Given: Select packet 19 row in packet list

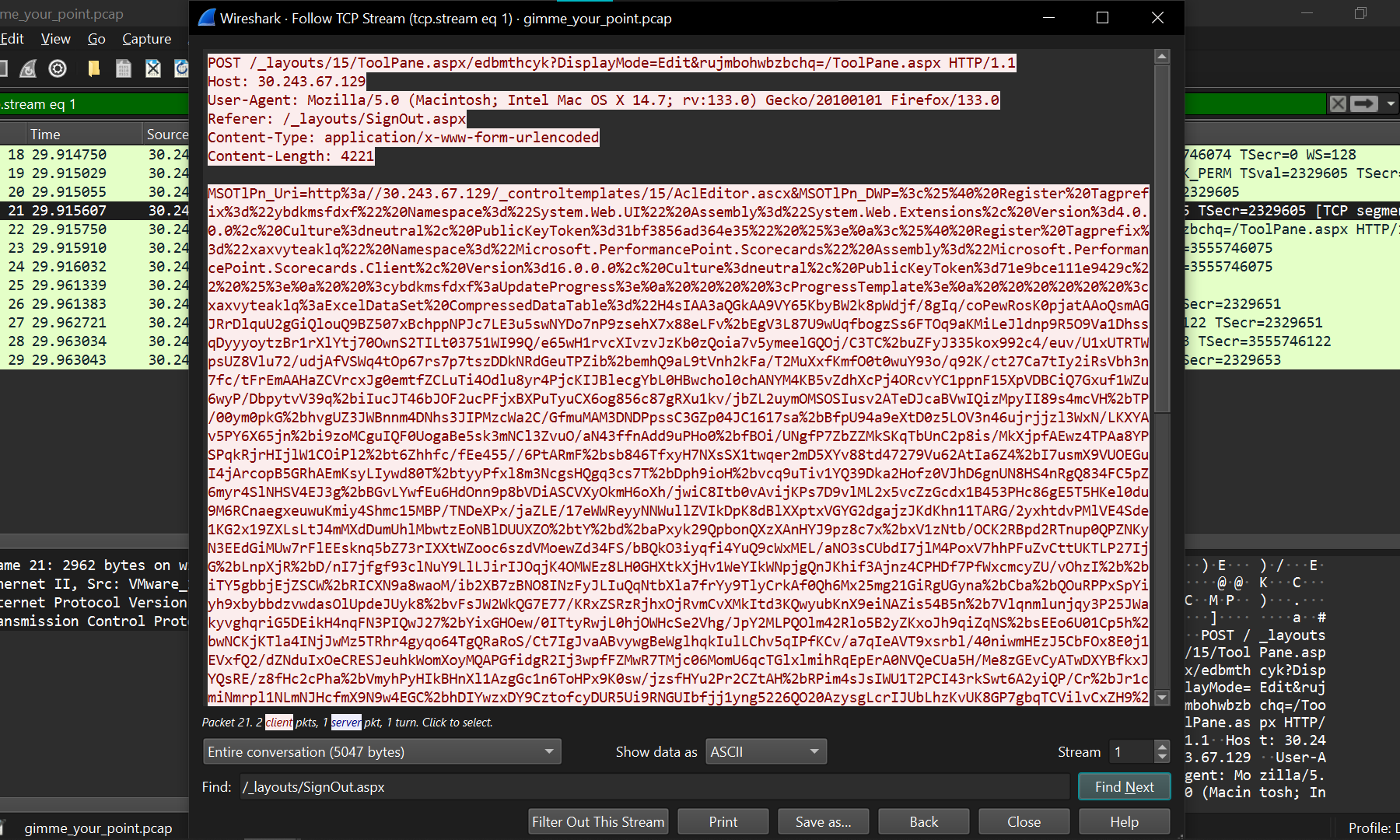Looking at the screenshot, I should point(94,173).
